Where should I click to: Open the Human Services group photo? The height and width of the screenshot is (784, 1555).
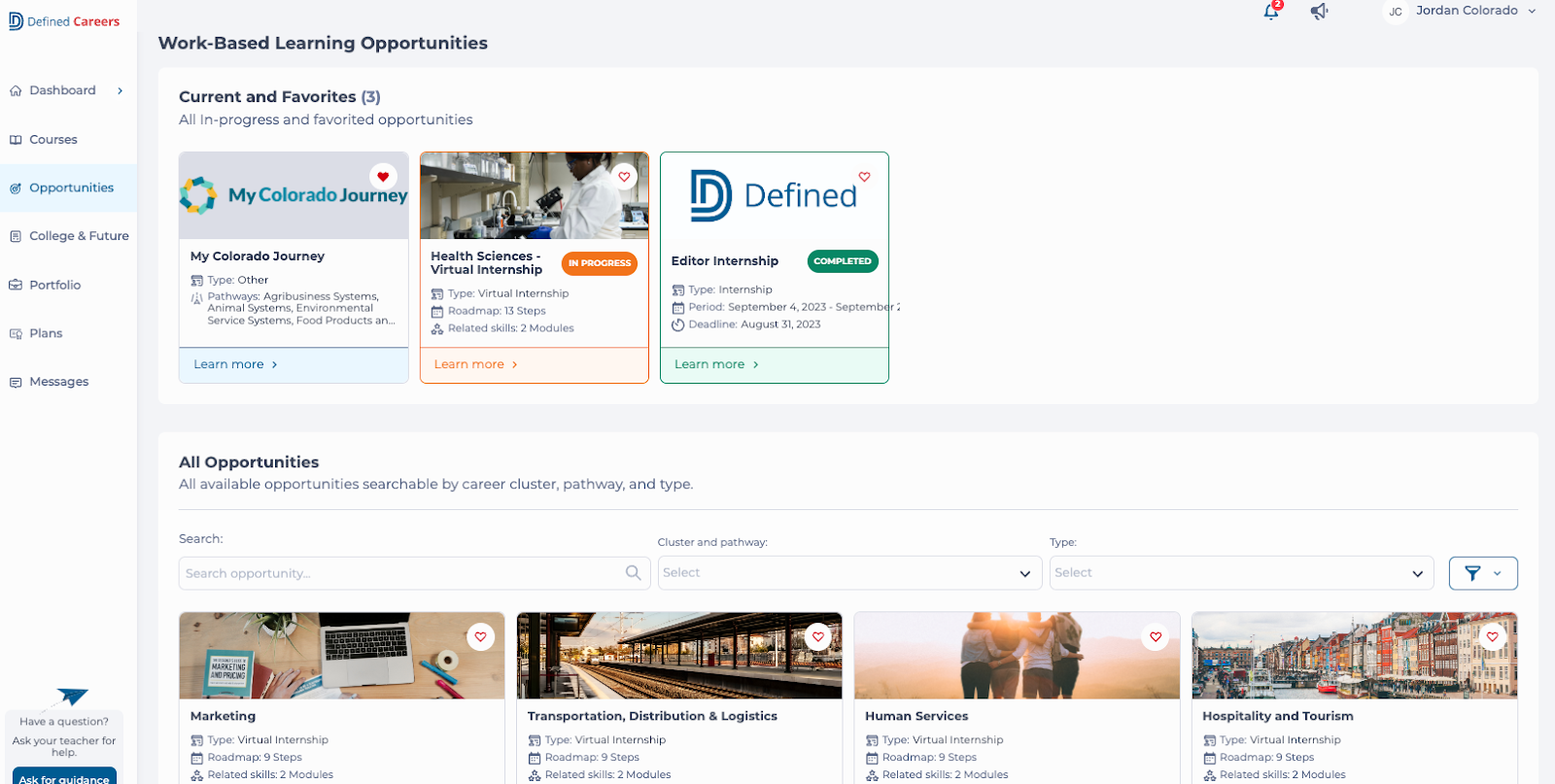pos(1017,656)
